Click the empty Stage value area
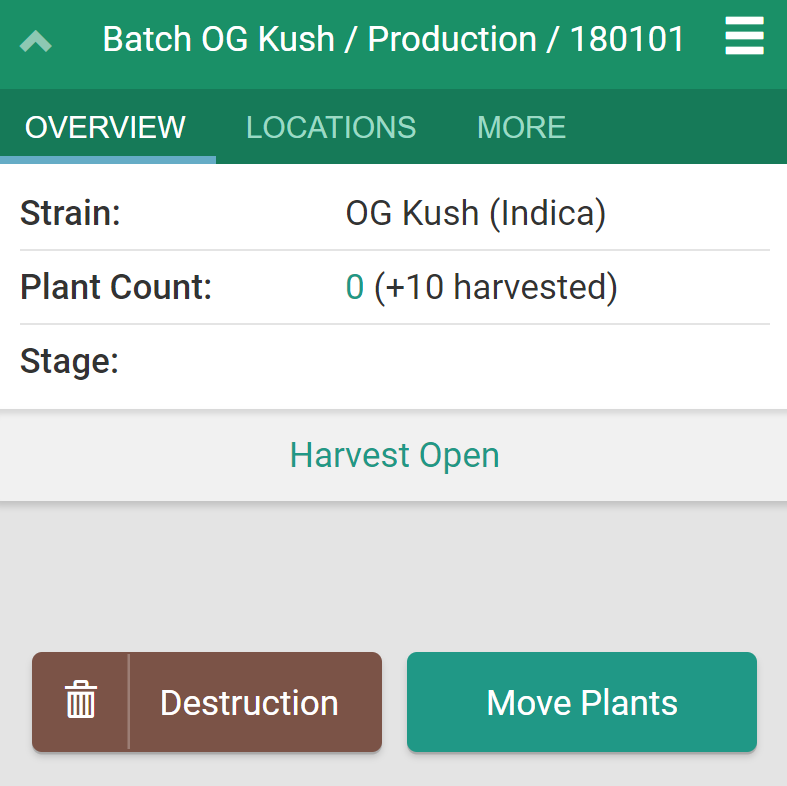Image resolution: width=787 pixels, height=786 pixels. click(550, 361)
